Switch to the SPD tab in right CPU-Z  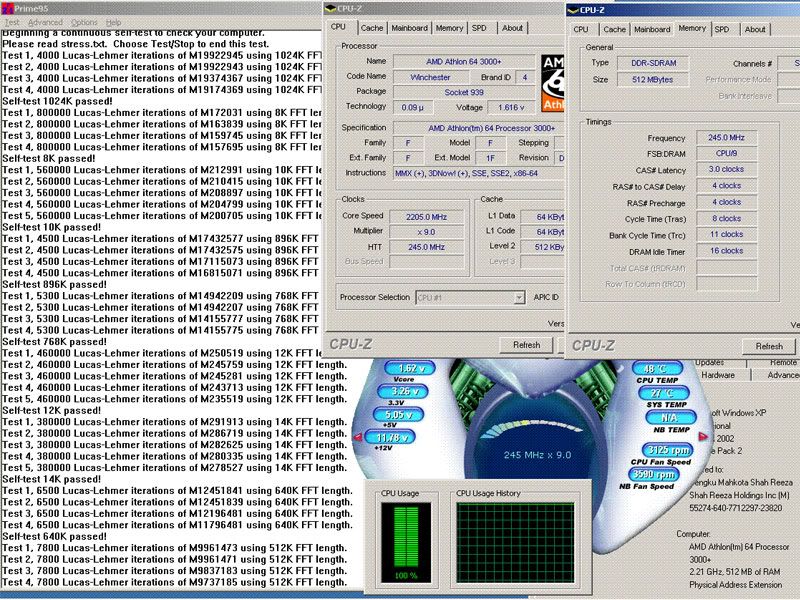click(722, 30)
